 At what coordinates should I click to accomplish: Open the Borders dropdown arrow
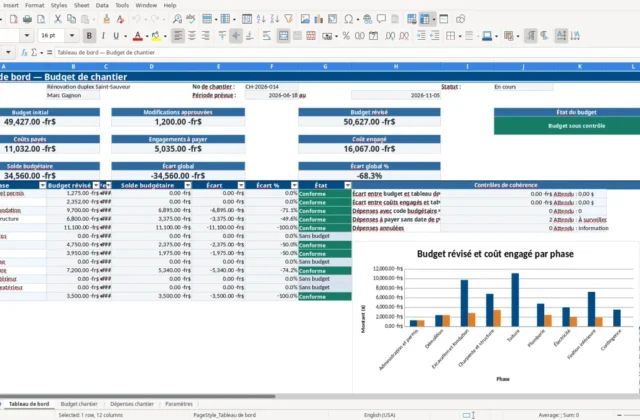[x=460, y=36]
